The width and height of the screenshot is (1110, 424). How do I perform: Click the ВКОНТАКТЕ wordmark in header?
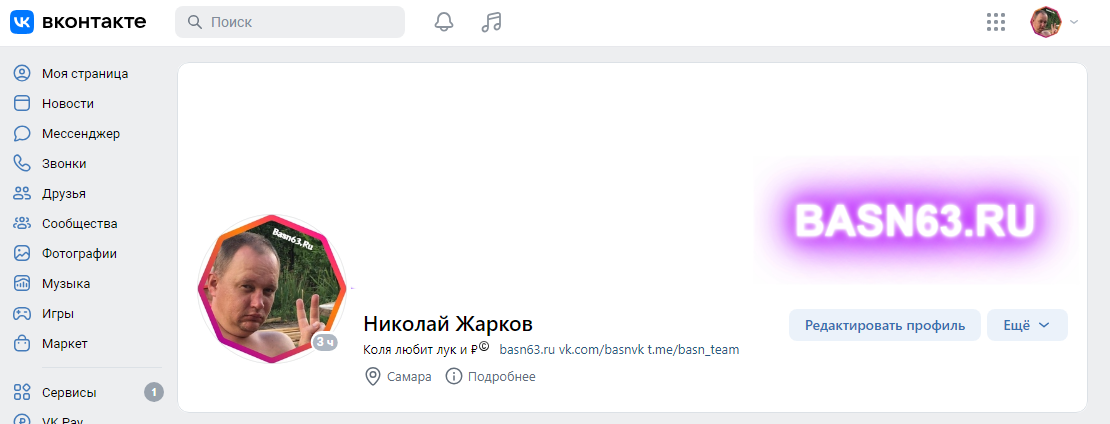(94, 22)
